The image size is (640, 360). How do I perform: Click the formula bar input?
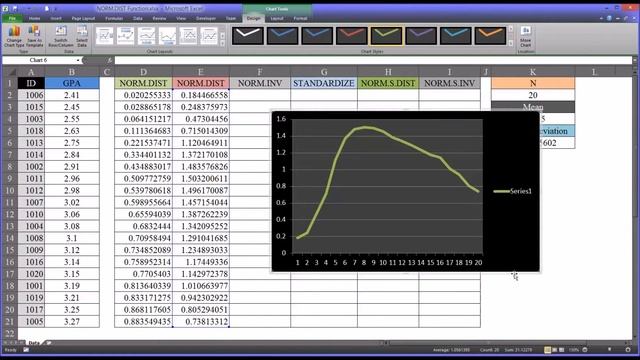tap(373, 60)
